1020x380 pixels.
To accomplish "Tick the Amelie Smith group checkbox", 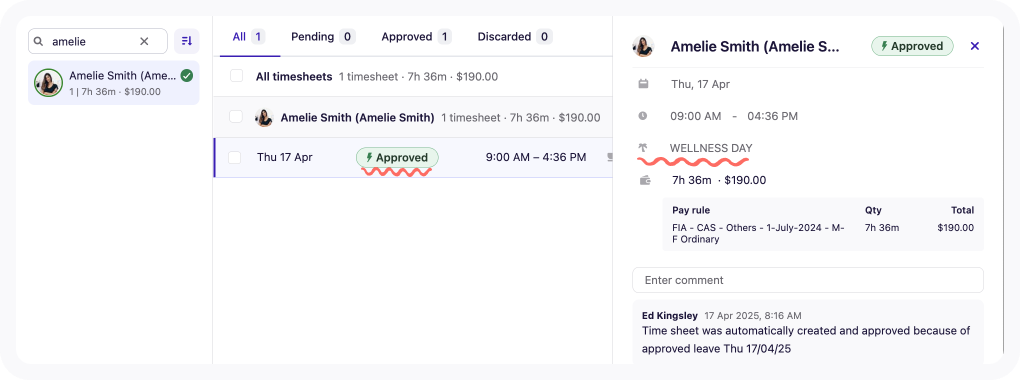I will tap(236, 117).
